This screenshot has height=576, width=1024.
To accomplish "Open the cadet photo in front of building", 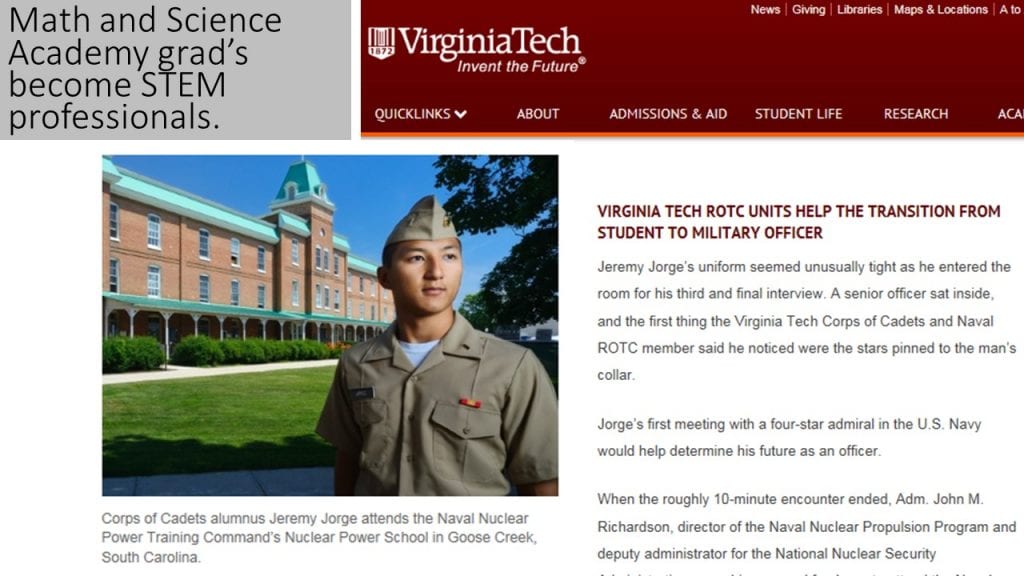I will click(x=330, y=325).
